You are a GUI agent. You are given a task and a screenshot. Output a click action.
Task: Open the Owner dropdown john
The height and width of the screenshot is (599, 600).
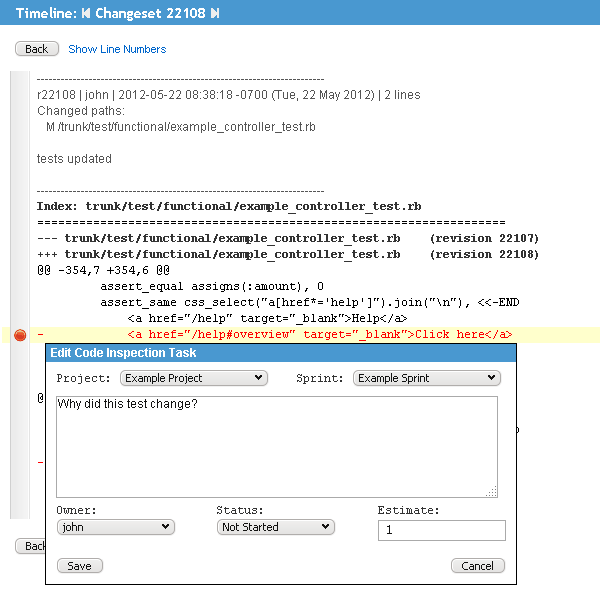[116, 527]
